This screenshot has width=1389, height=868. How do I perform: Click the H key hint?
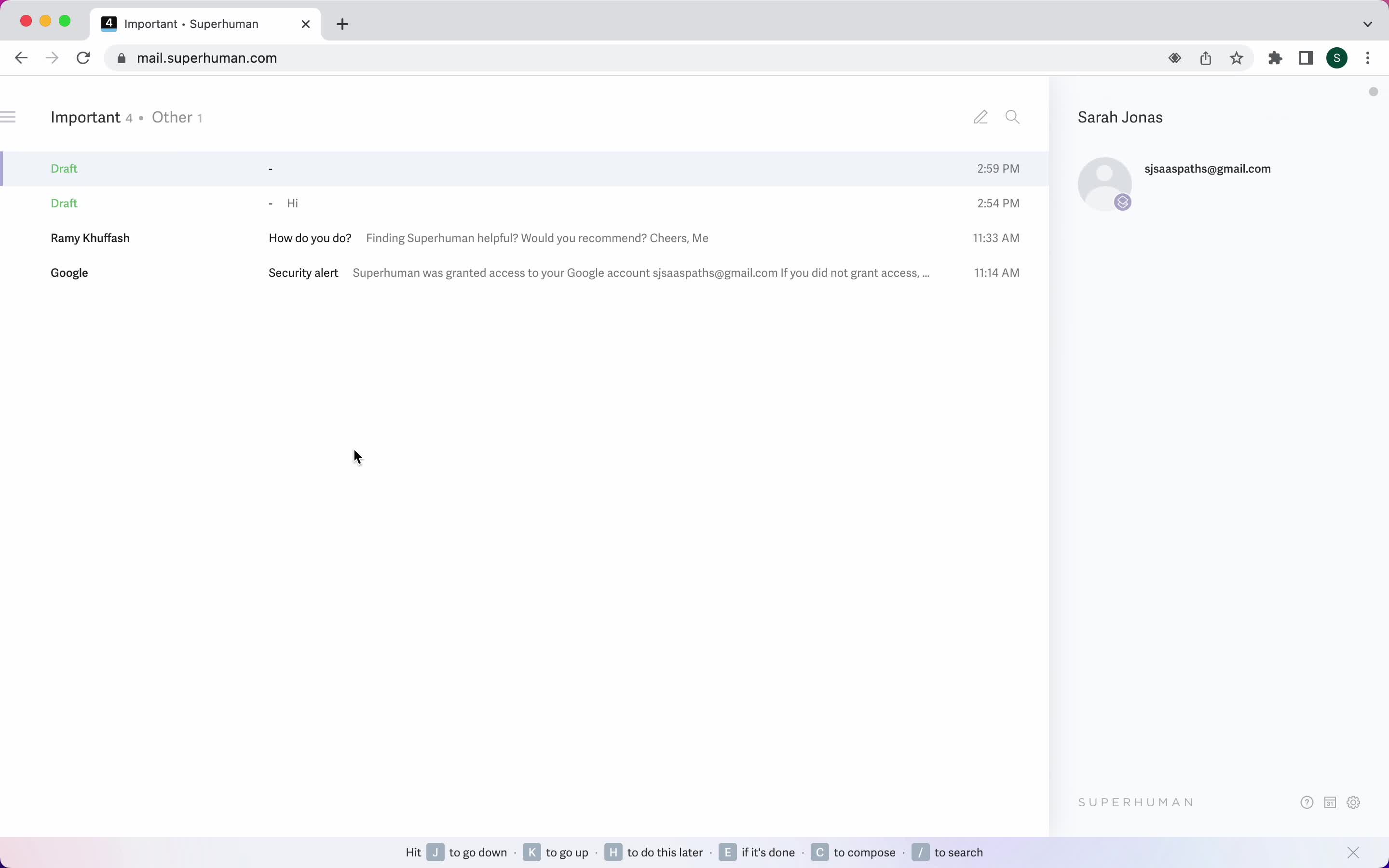(x=613, y=853)
